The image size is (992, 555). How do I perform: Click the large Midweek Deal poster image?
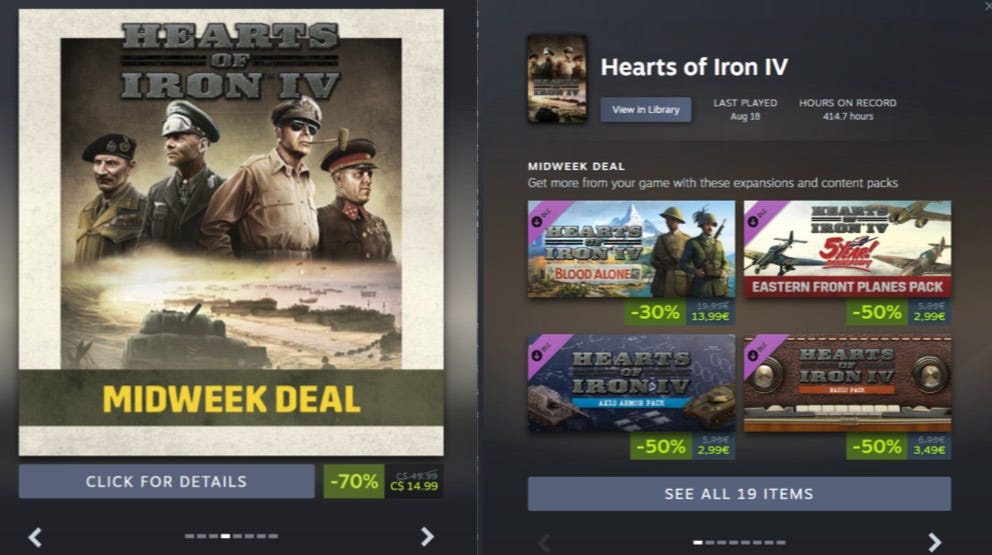pos(231,232)
